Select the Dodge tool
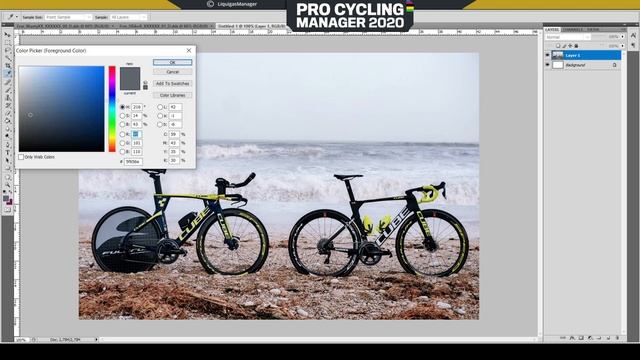Screen dimensions: 640x360 (x=7, y=136)
